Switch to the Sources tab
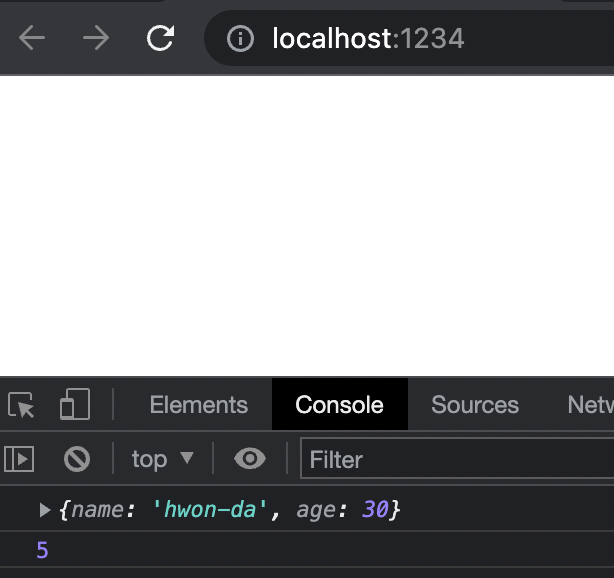This screenshot has height=578, width=614. coord(475,405)
